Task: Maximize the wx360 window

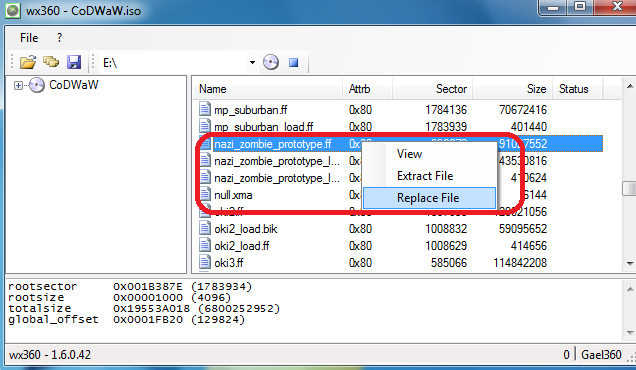Action: pos(580,7)
